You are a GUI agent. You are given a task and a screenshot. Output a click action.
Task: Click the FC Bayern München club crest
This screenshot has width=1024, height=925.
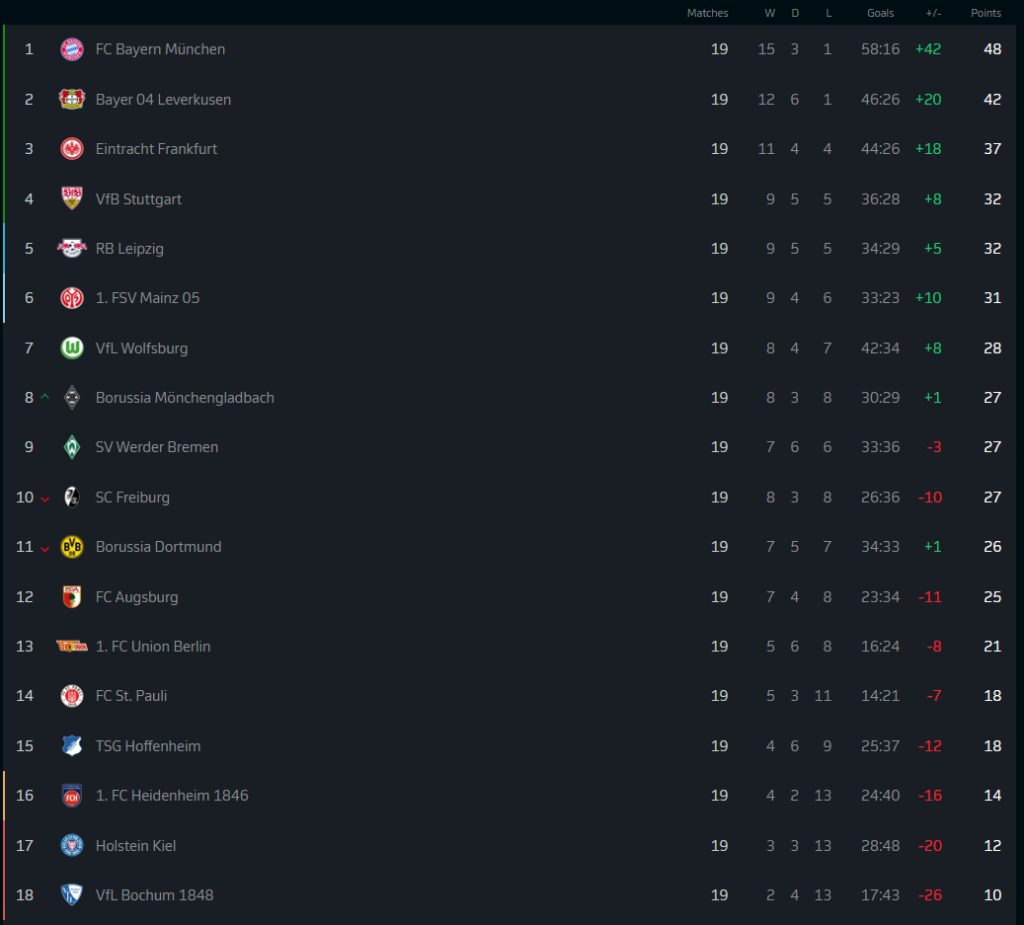[x=72, y=49]
